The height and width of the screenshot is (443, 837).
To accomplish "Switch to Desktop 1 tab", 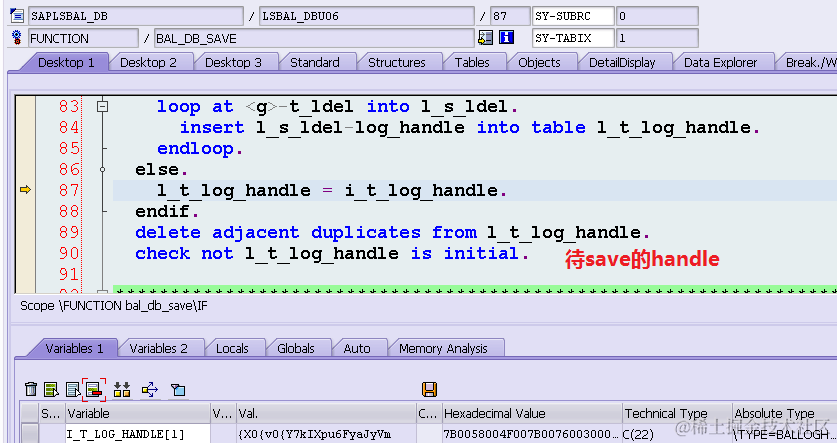I will click(66, 62).
